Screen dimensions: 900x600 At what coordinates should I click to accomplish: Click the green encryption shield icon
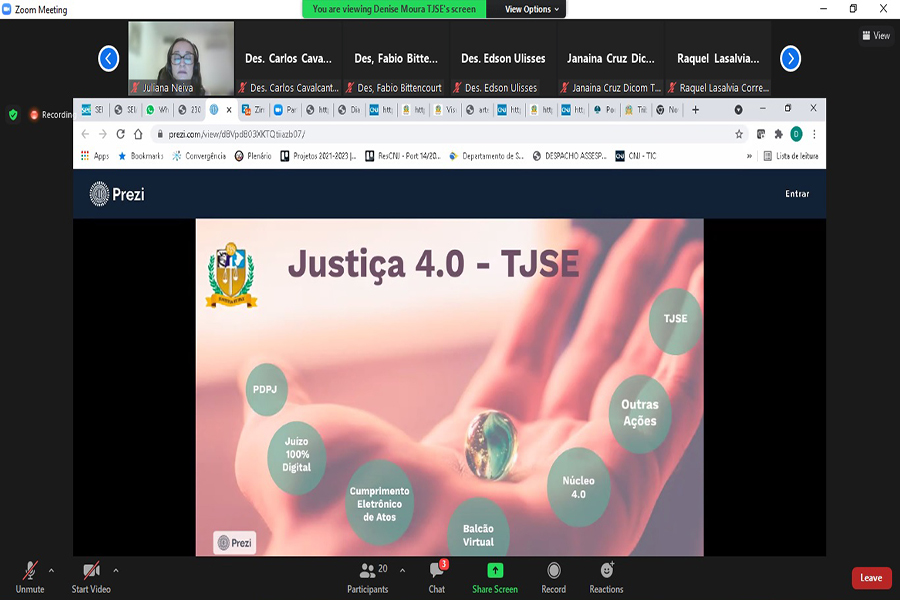13,115
